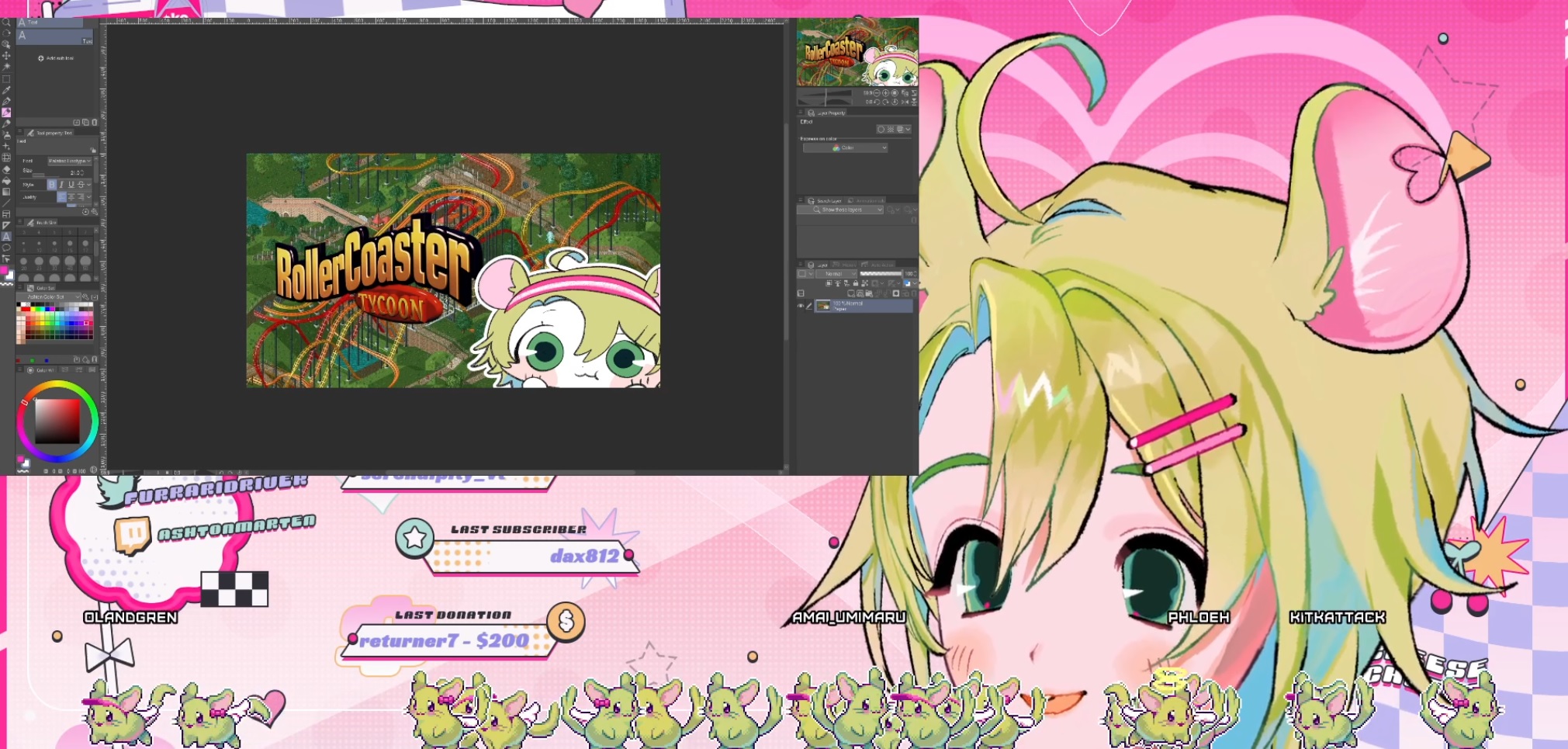Reset tool property to initial settings
This screenshot has height=749, width=1568.
click(85, 212)
